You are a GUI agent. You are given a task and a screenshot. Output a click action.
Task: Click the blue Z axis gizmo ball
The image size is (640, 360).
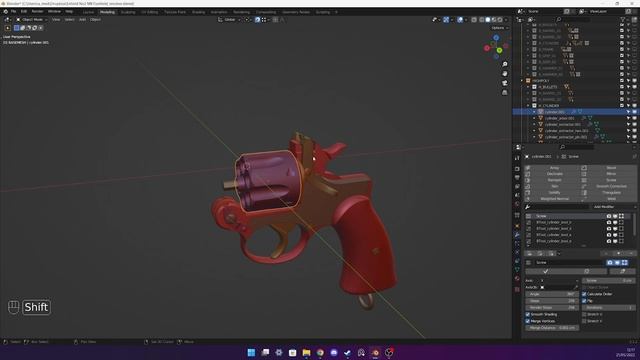pos(496,38)
